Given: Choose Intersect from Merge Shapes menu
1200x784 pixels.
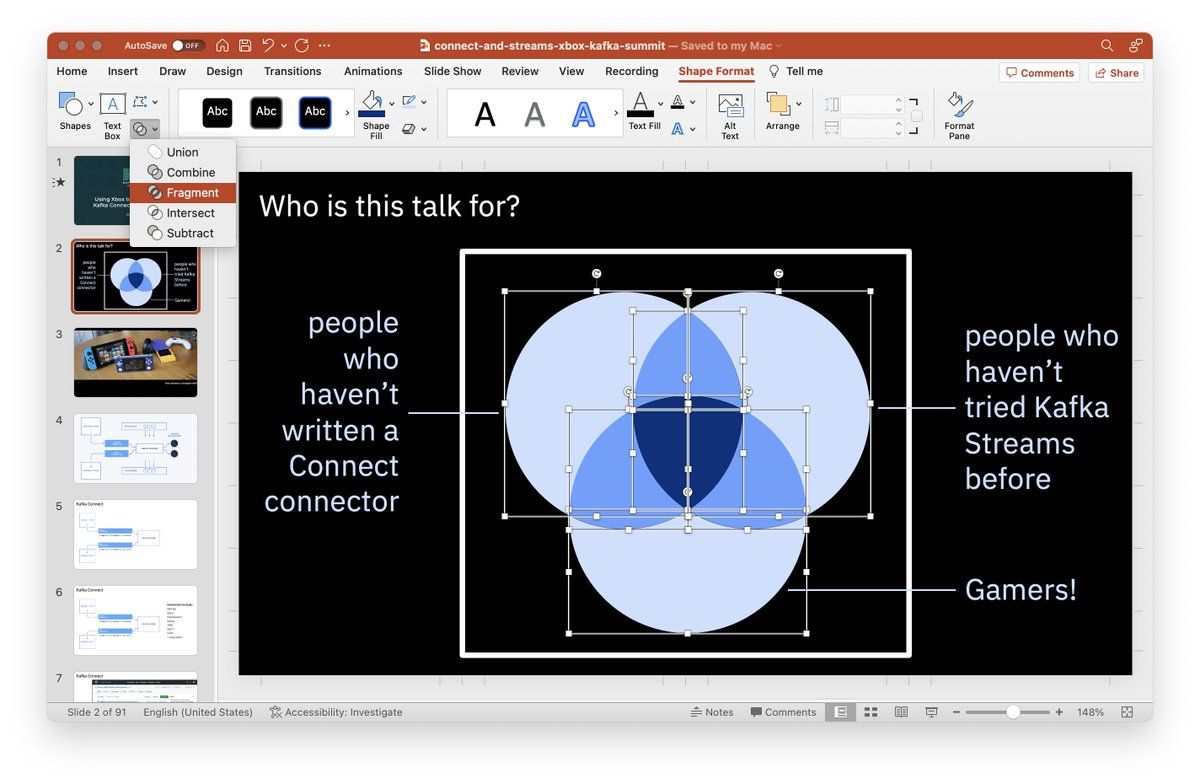Looking at the screenshot, I should (183, 213).
